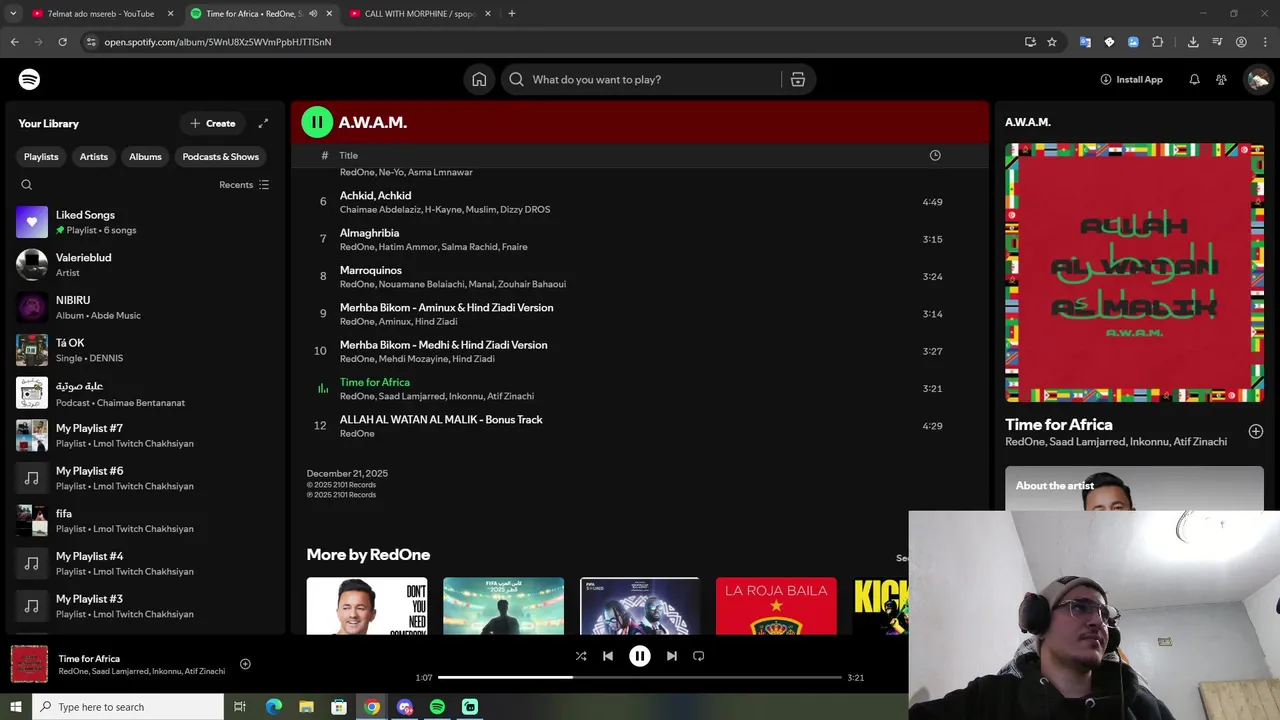Open My Playlist #7

click(x=144, y=435)
